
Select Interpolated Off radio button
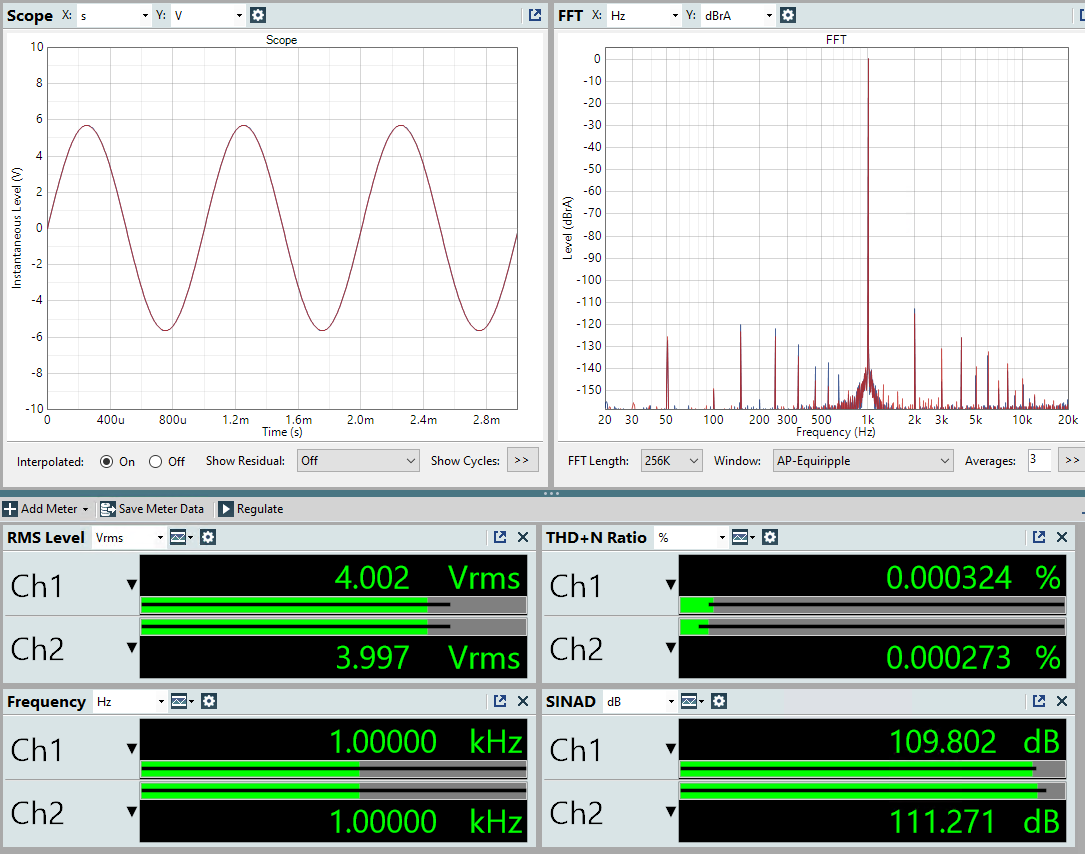click(155, 461)
